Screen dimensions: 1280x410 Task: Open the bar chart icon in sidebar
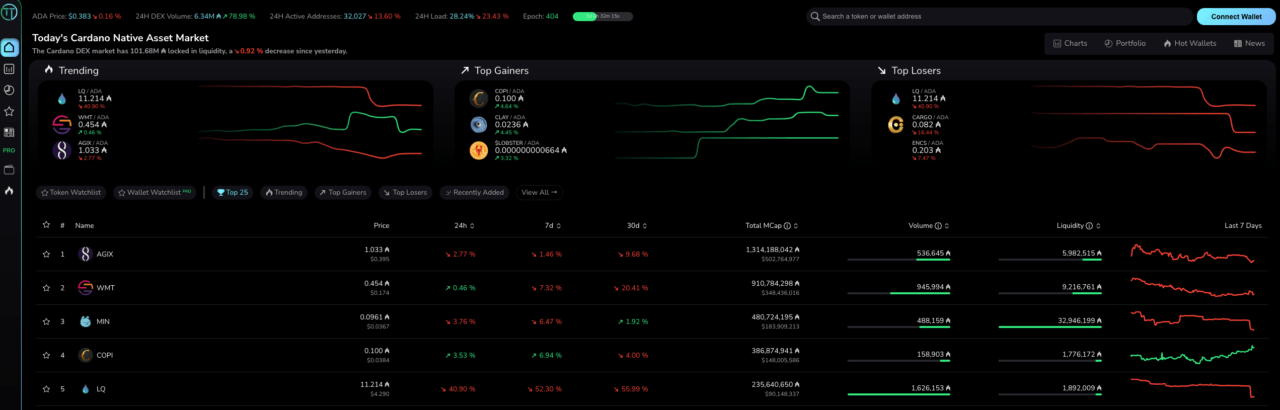click(9, 69)
